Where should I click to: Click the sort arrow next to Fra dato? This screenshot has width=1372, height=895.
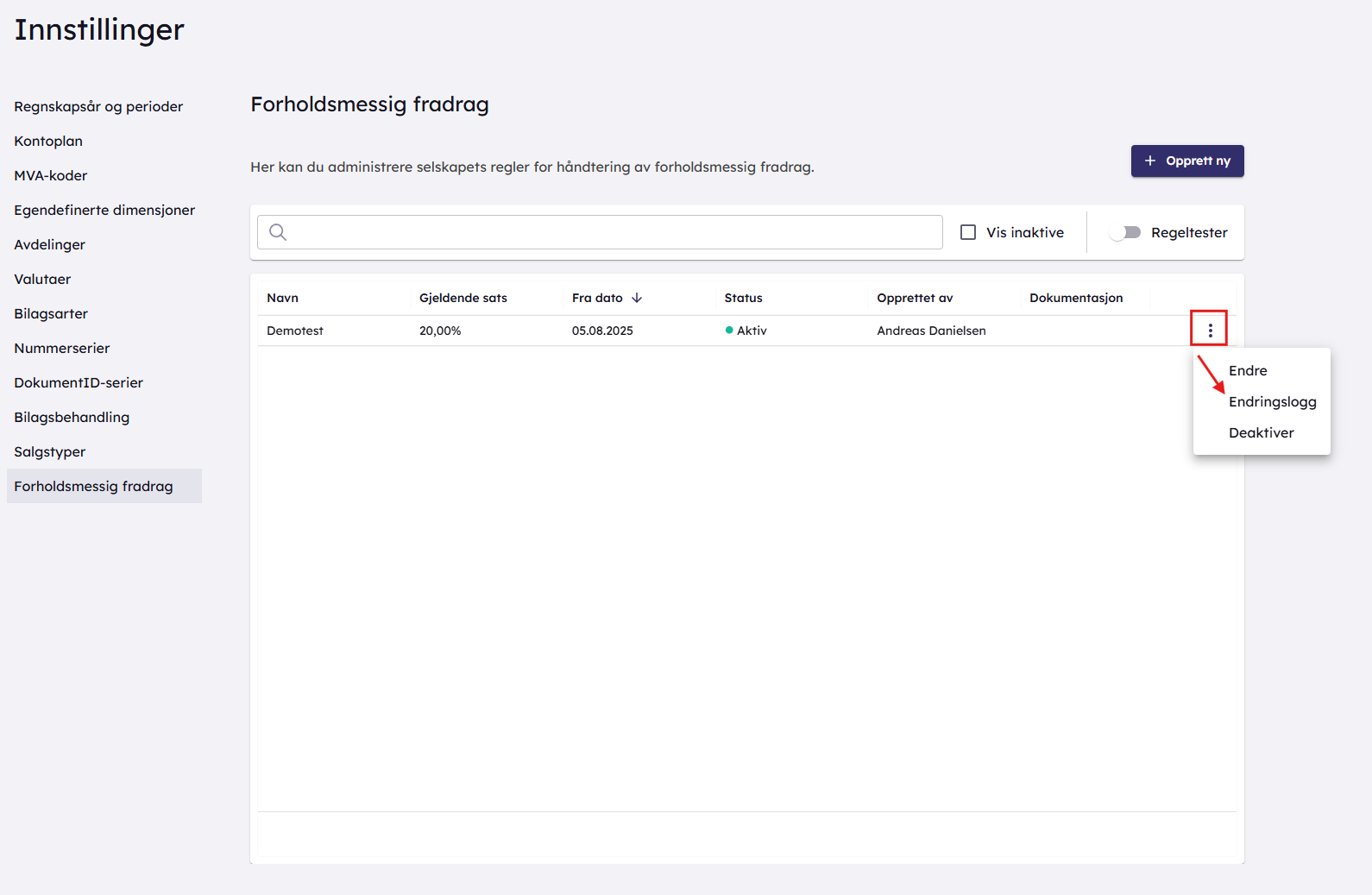click(x=637, y=298)
